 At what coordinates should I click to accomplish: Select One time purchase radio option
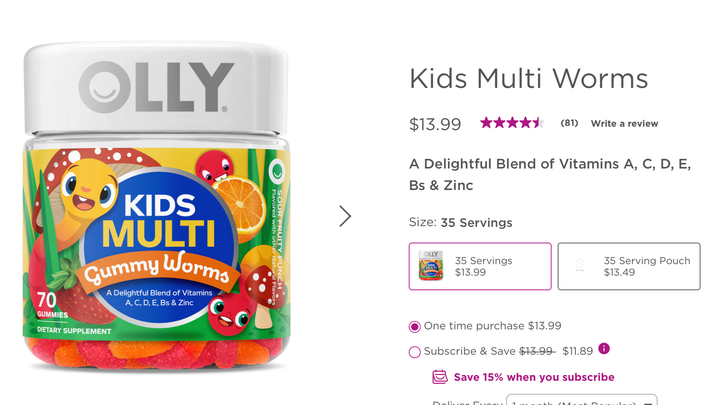pos(415,326)
